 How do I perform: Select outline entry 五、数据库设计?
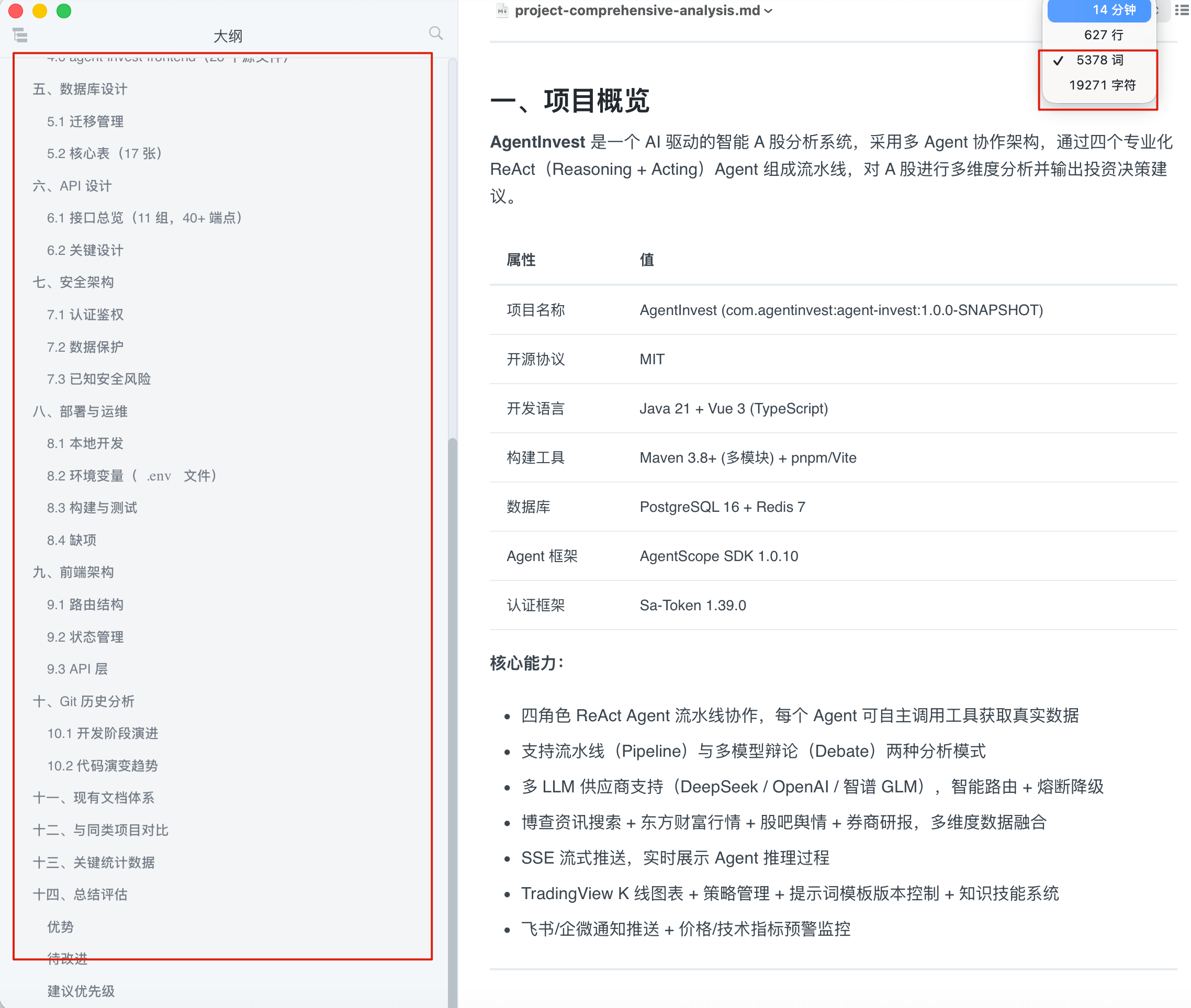click(x=80, y=88)
